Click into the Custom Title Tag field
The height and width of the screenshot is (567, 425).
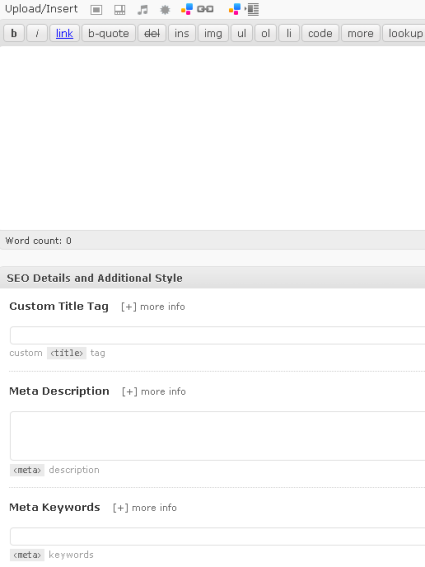(217, 335)
